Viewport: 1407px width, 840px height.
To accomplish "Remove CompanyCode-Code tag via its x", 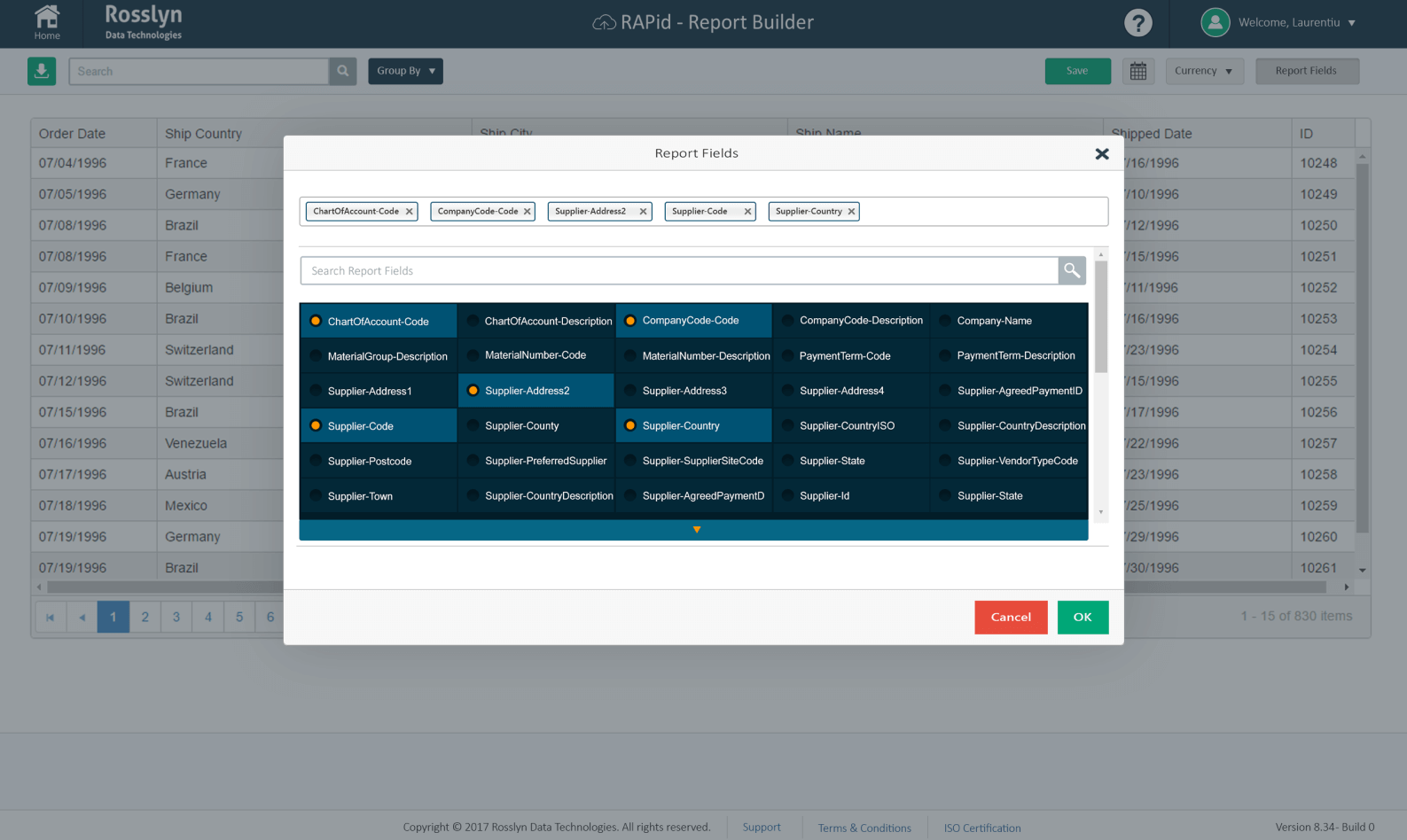I will (528, 212).
